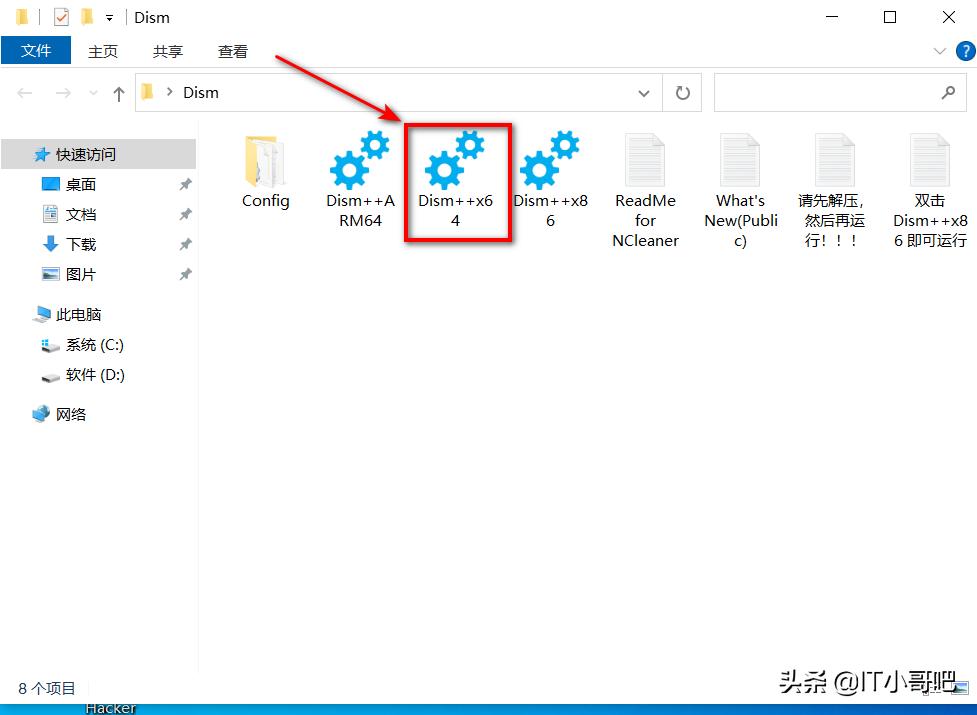The height and width of the screenshot is (715, 977).
Task: Click the window folder icon in the title bar
Action: (22, 17)
